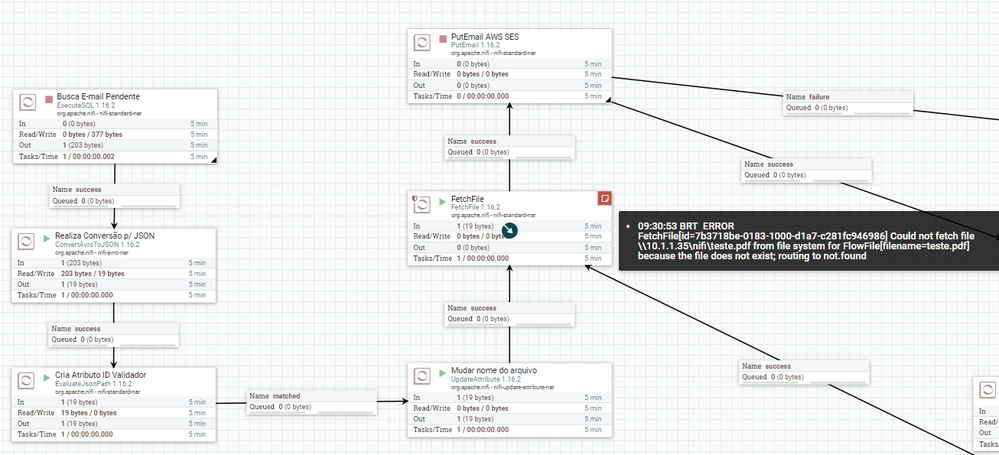Click the '203 bytes / 19 bytes' Read/Write value
Image resolution: width=999 pixels, height=455 pixels.
point(92,273)
